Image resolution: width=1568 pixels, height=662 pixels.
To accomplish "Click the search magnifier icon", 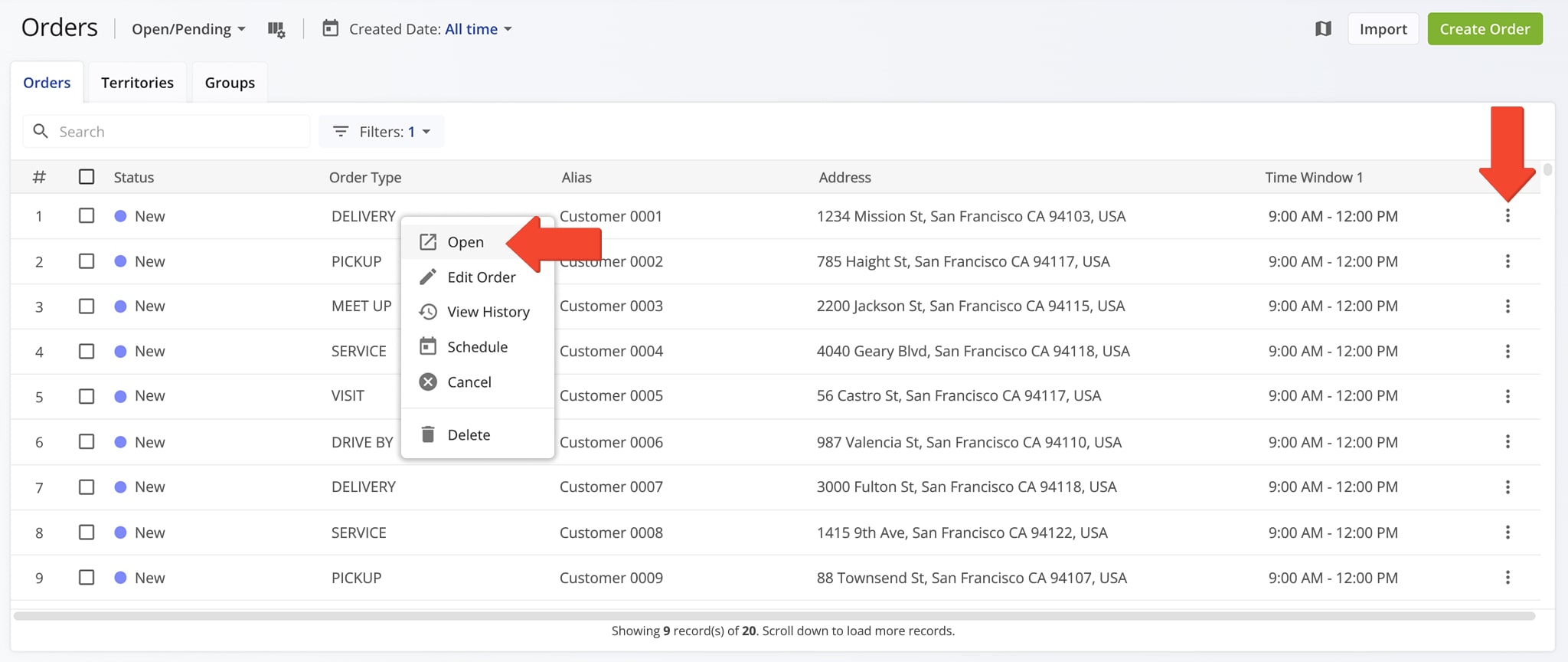I will (x=41, y=131).
